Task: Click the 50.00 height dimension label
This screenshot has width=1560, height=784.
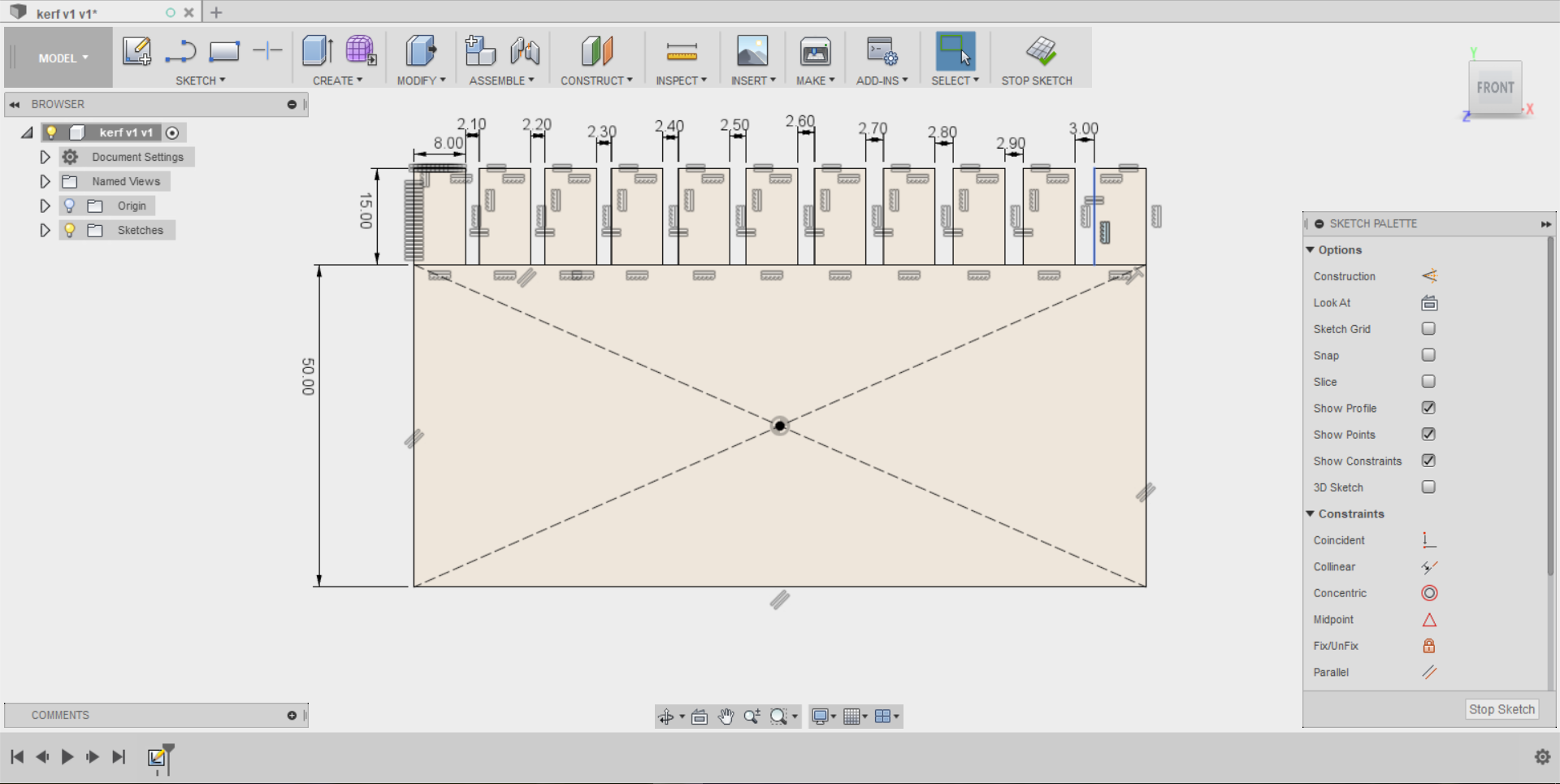Action: [x=308, y=376]
